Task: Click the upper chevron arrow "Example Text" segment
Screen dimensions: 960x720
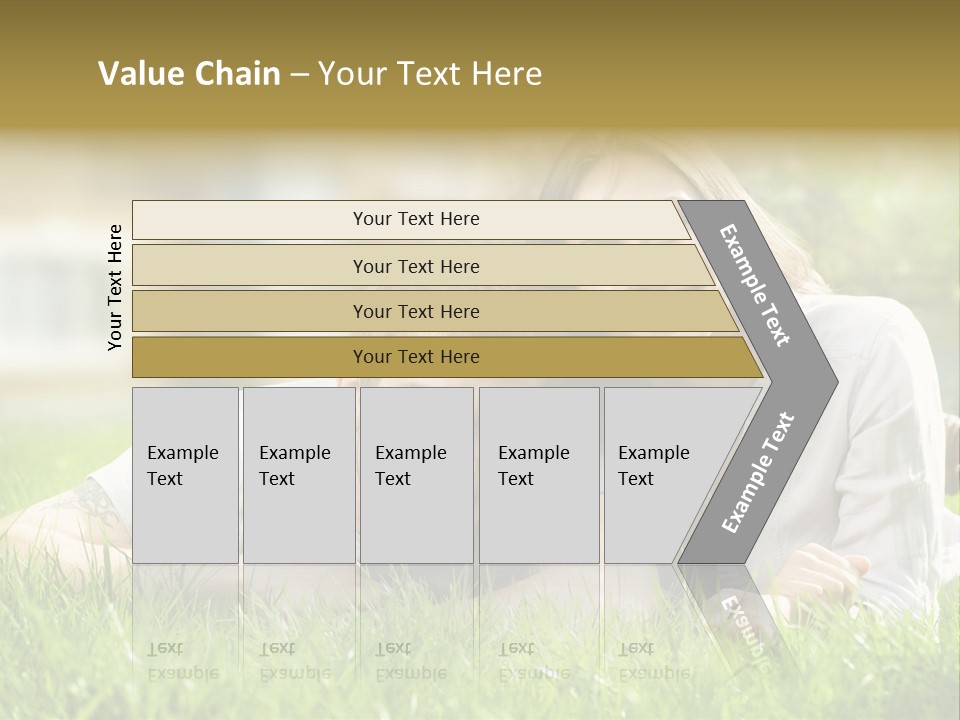Action: tap(757, 286)
